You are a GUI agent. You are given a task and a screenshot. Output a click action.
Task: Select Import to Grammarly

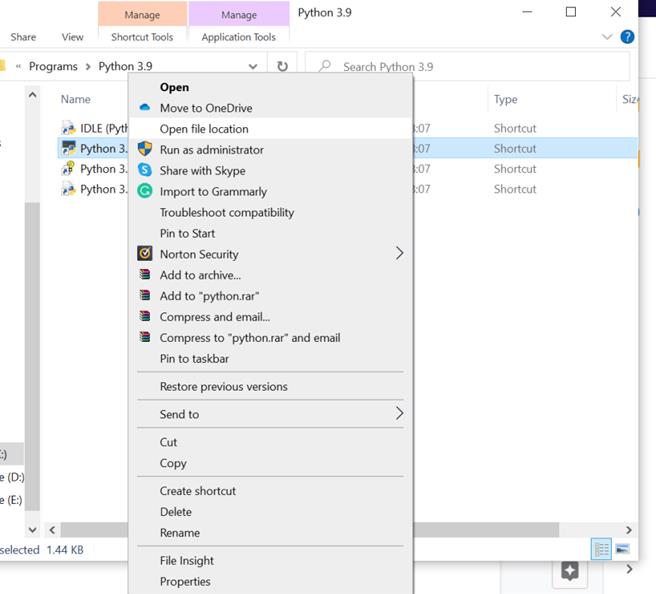pyautogui.click(x=213, y=192)
